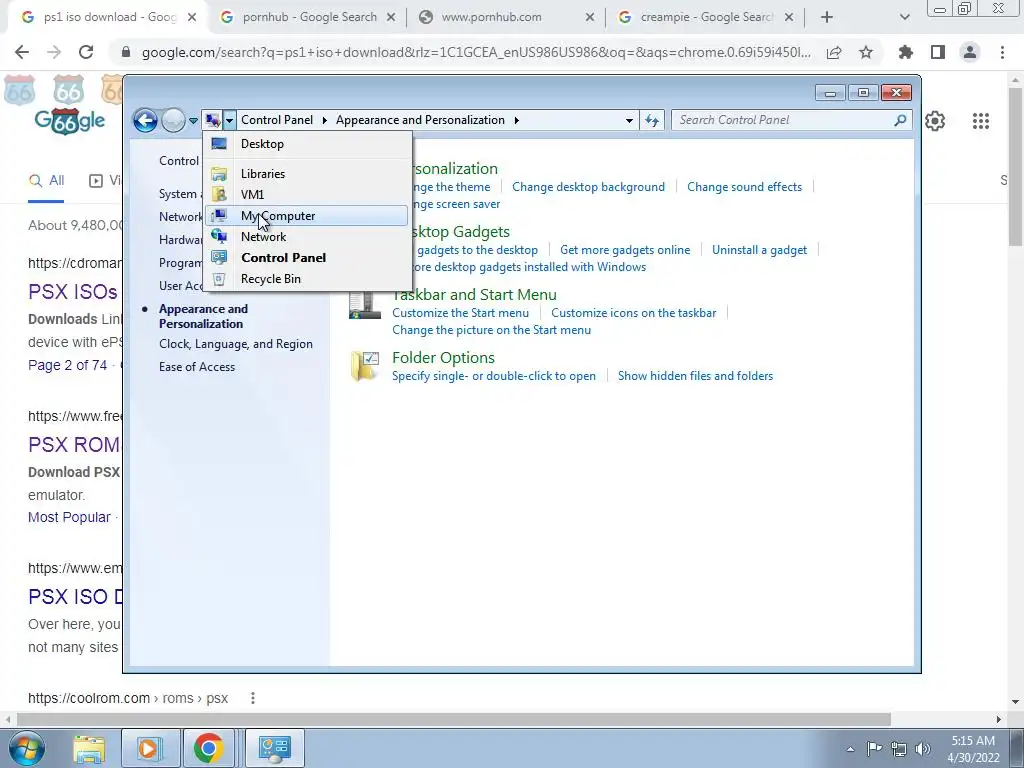Click the Chrome address bar URL
Screen dimensions: 1024x768
(476, 52)
